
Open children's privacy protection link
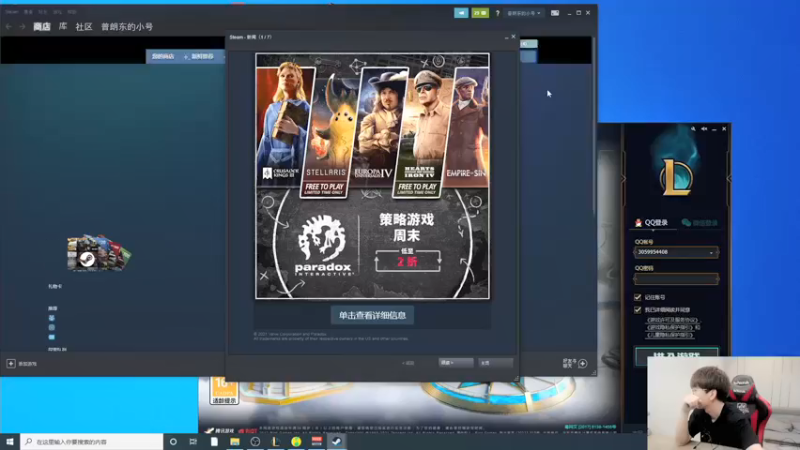[x=670, y=335]
